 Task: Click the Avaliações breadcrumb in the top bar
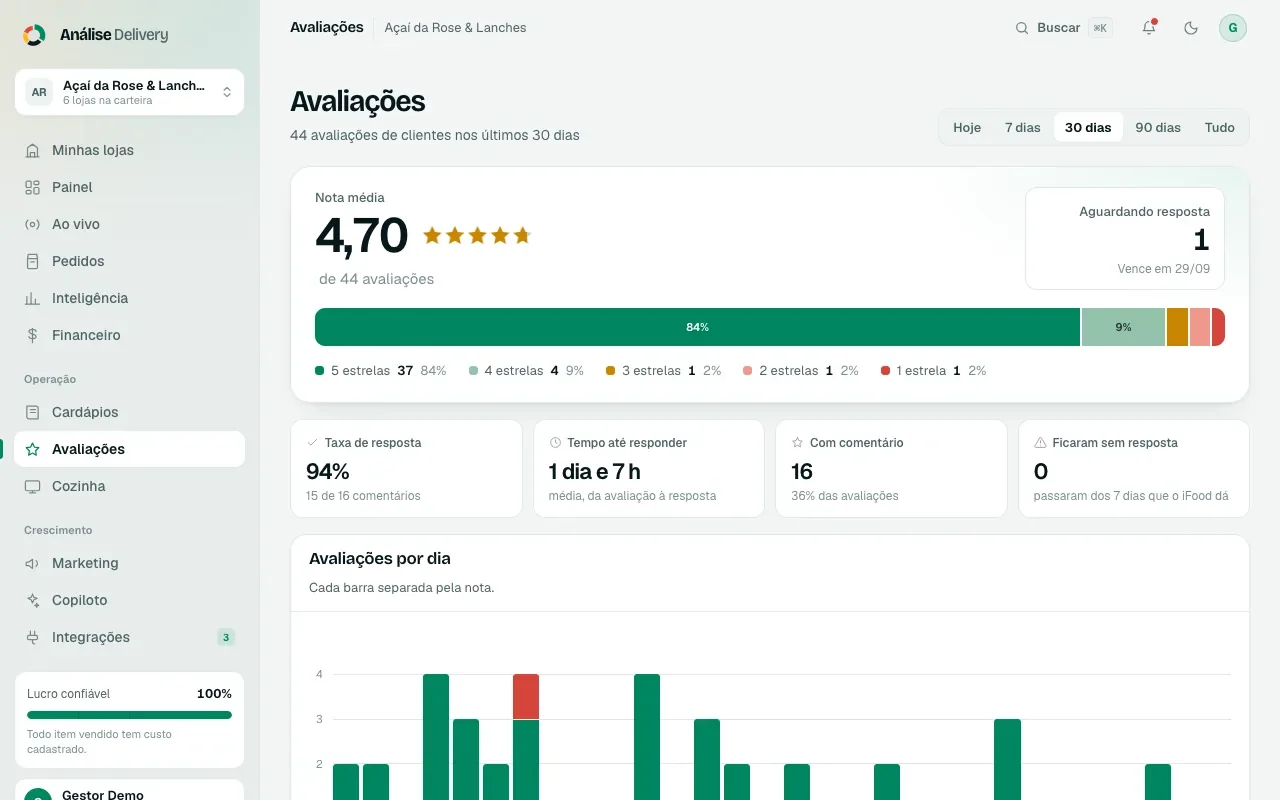click(x=327, y=27)
